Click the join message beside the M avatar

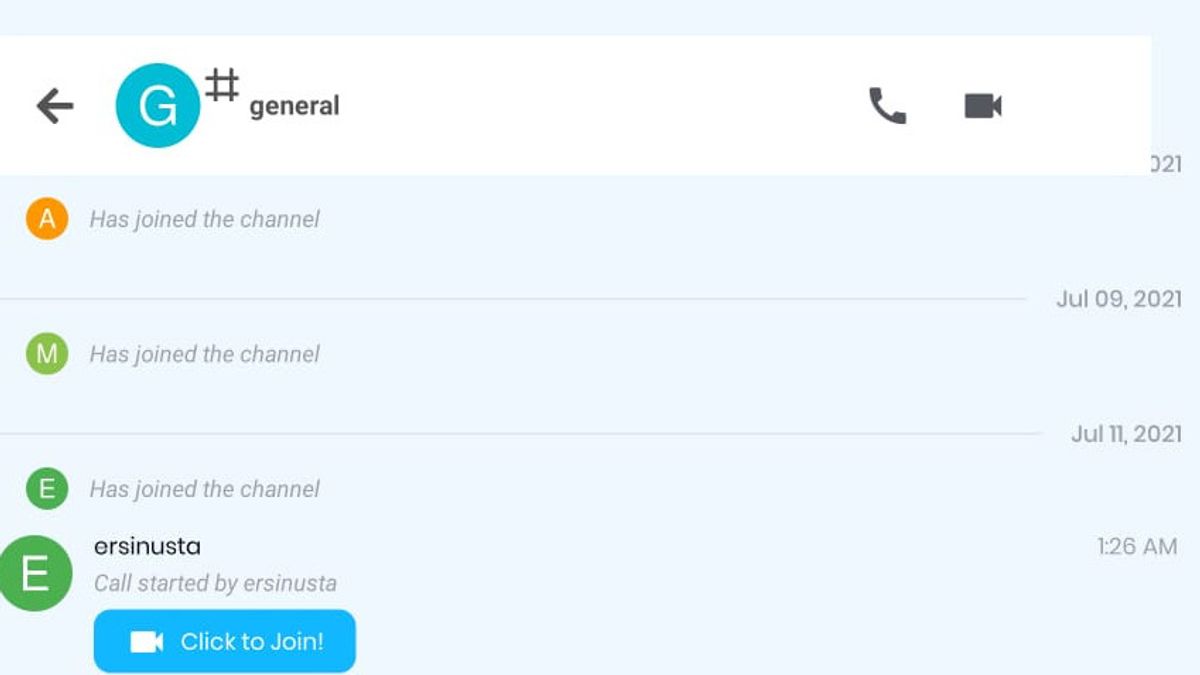point(205,354)
